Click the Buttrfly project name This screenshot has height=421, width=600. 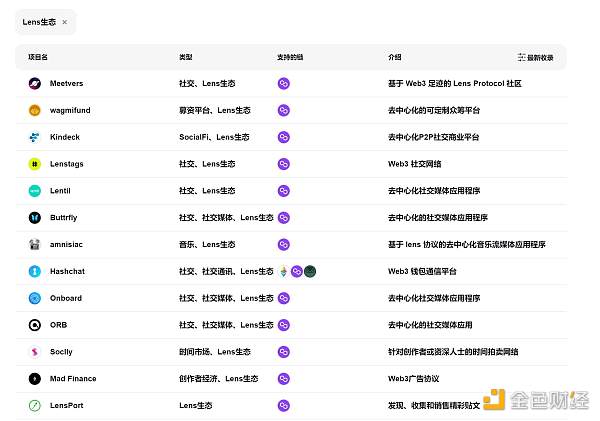[64, 217]
